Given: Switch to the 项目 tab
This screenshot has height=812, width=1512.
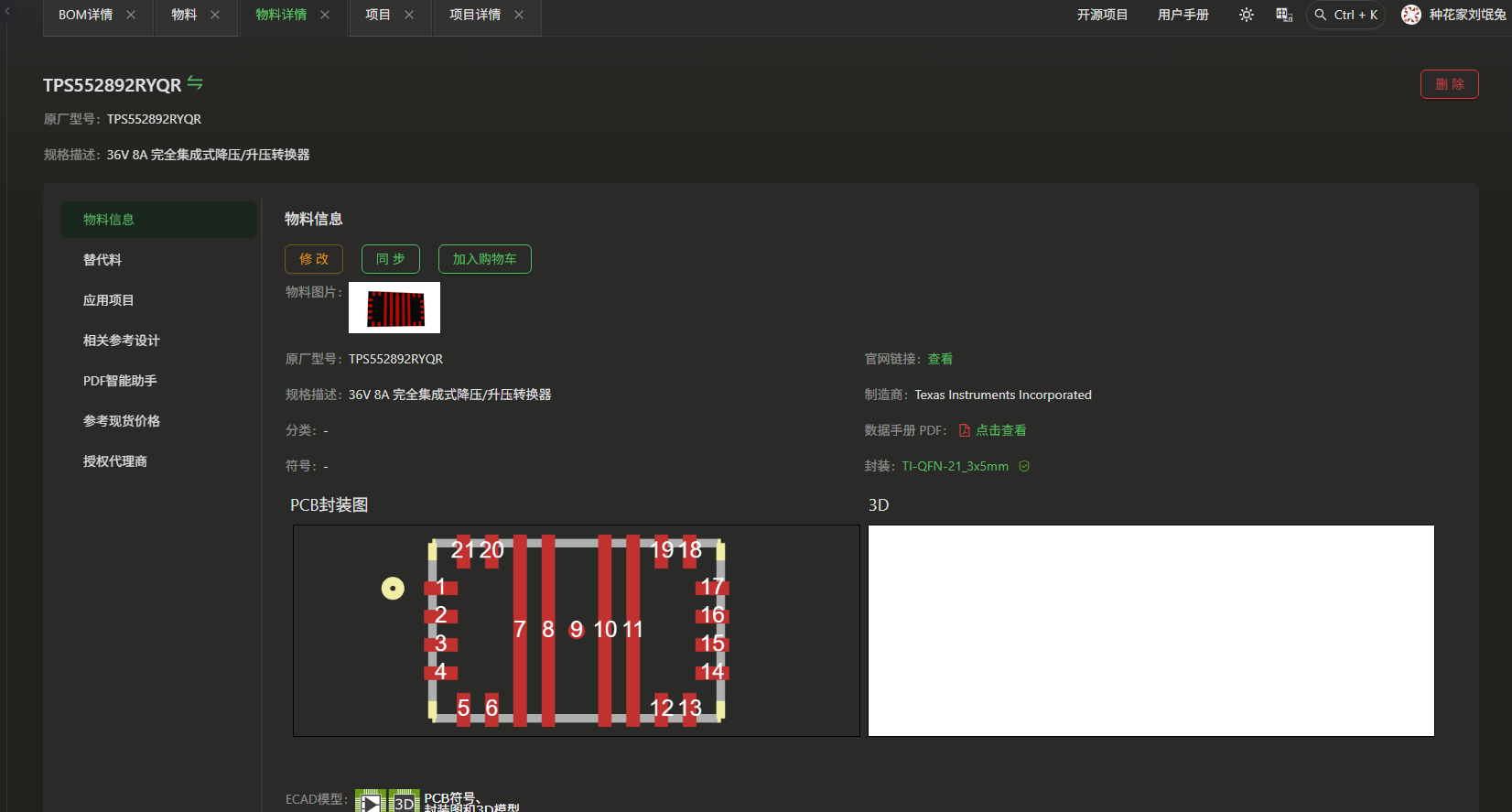Looking at the screenshot, I should coord(377,15).
